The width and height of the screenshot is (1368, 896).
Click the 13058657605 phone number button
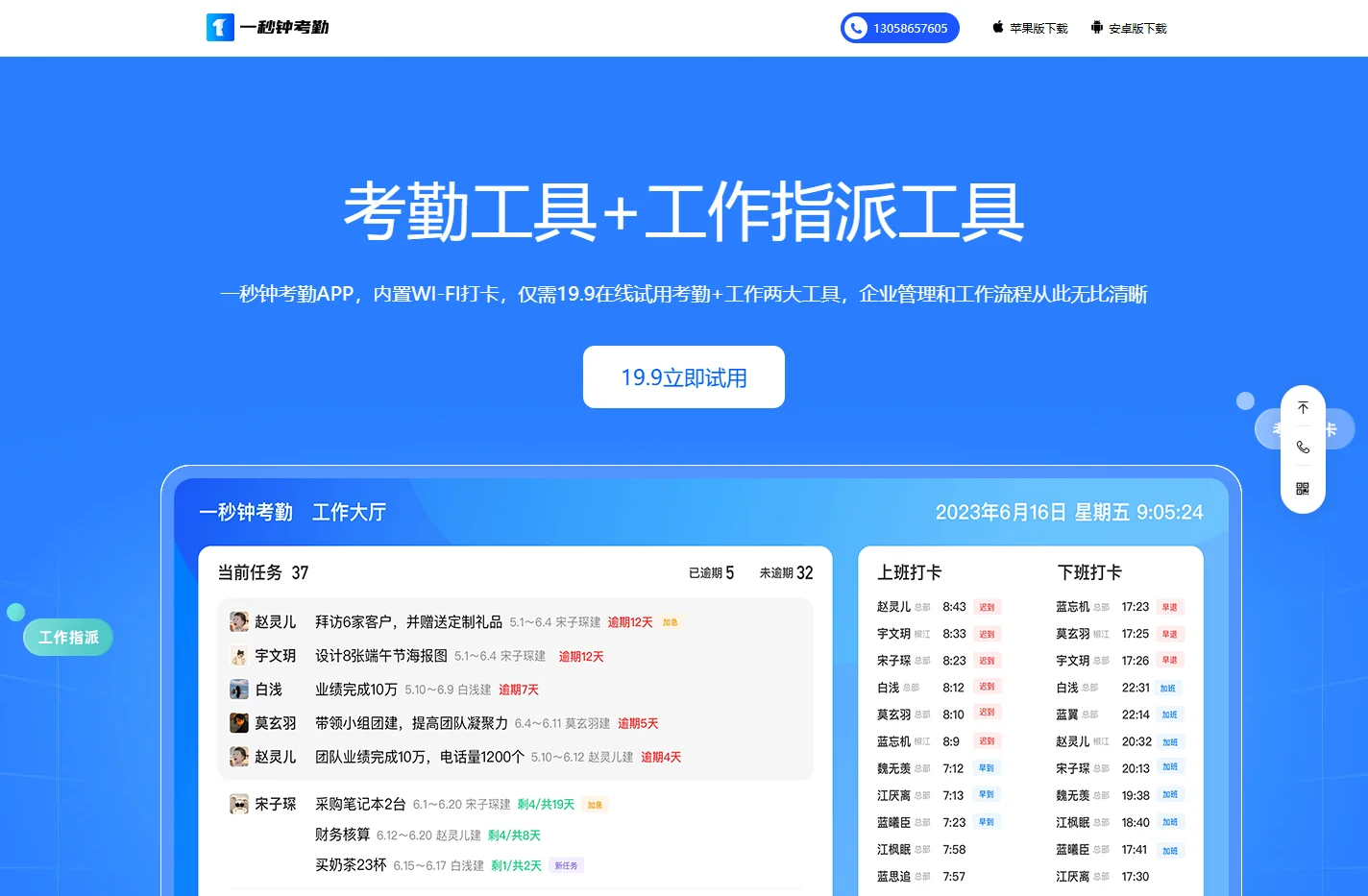tap(900, 28)
